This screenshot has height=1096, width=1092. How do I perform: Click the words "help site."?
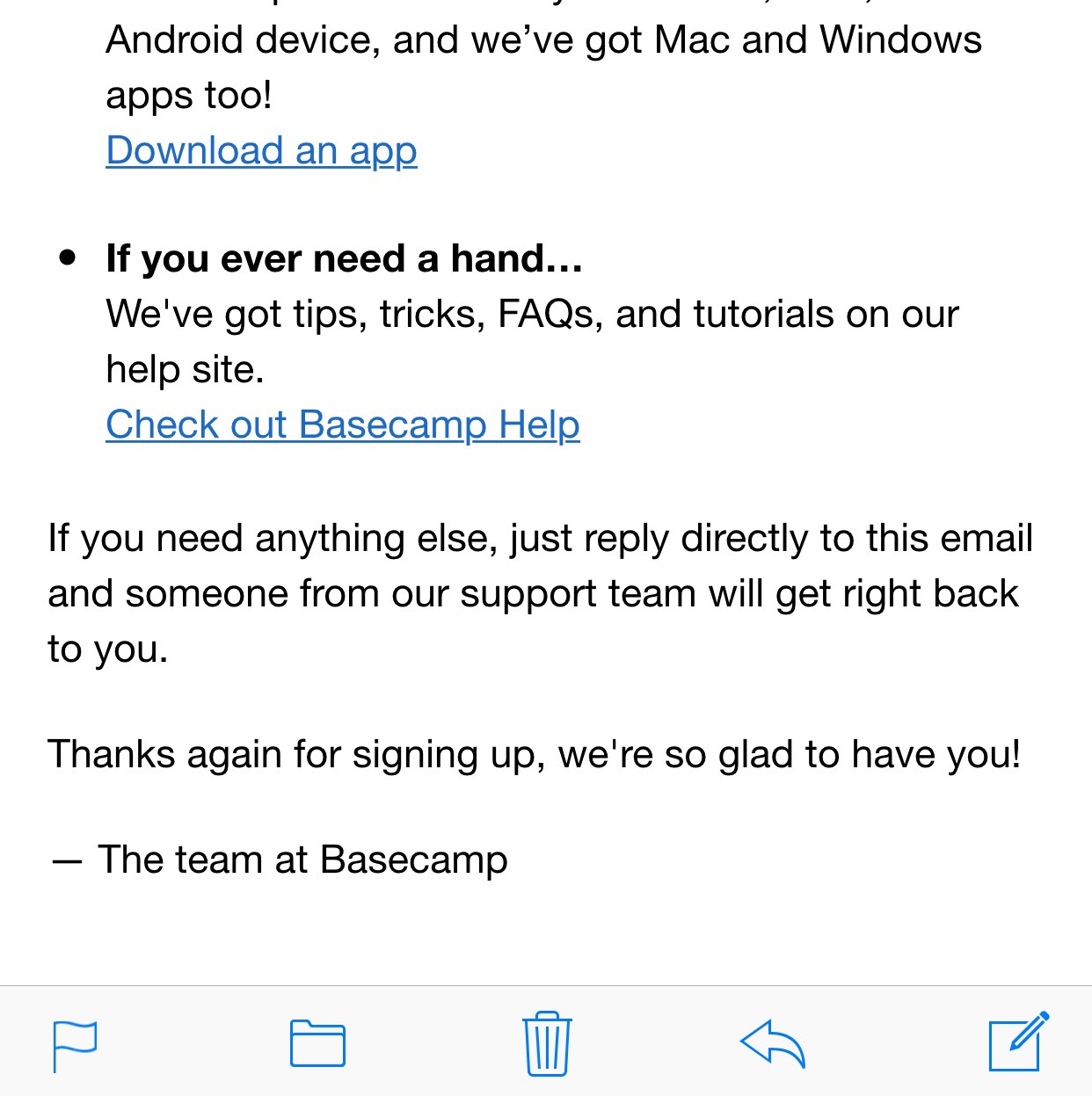185,369
